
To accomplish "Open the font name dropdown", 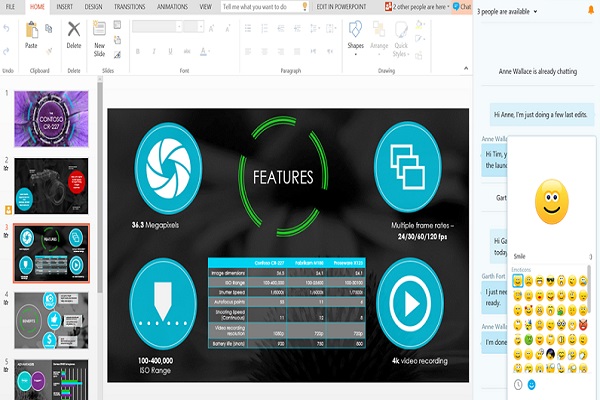I will (178, 26).
